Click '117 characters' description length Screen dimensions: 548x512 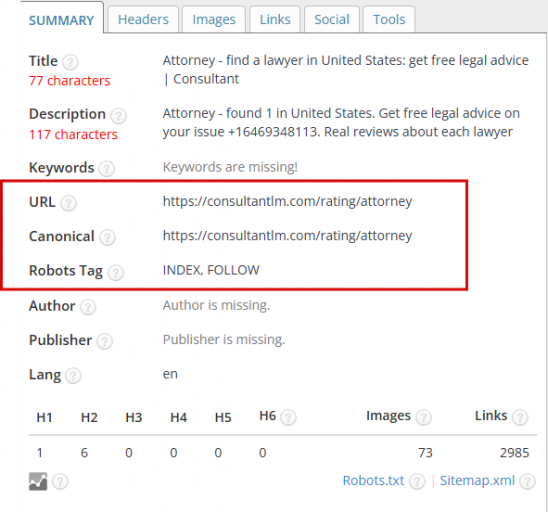[x=73, y=135]
